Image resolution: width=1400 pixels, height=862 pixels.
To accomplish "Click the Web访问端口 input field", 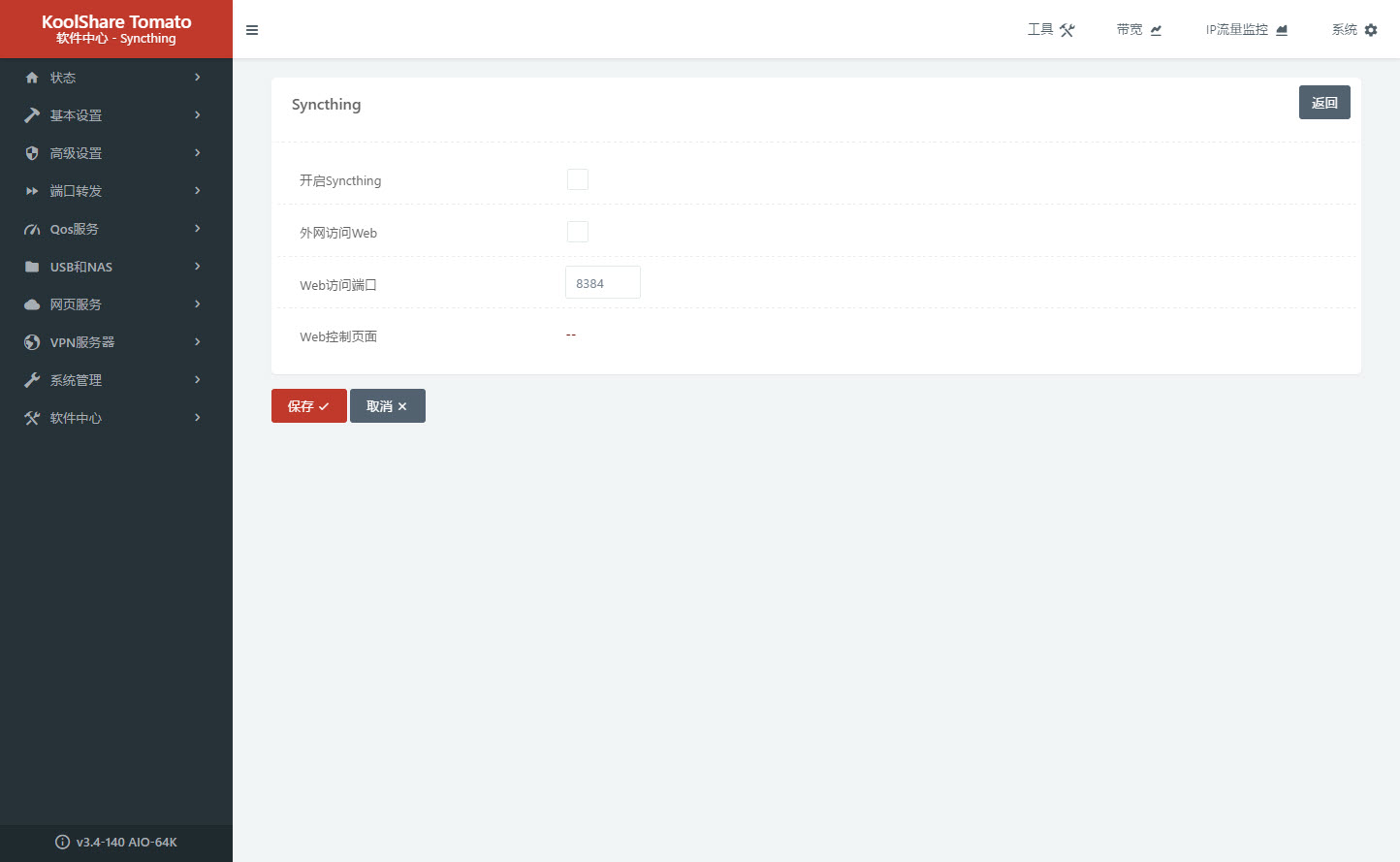I will coord(602,283).
